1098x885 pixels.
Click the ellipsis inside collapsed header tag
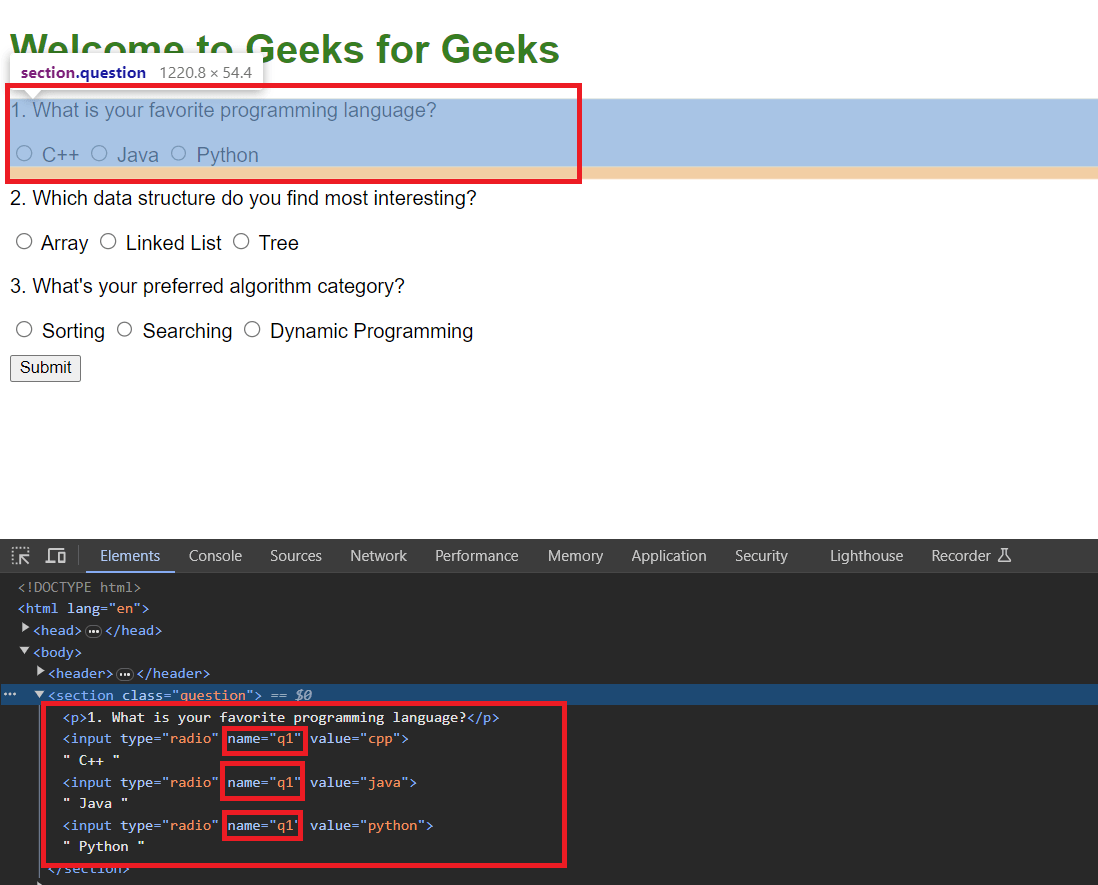pos(125,674)
